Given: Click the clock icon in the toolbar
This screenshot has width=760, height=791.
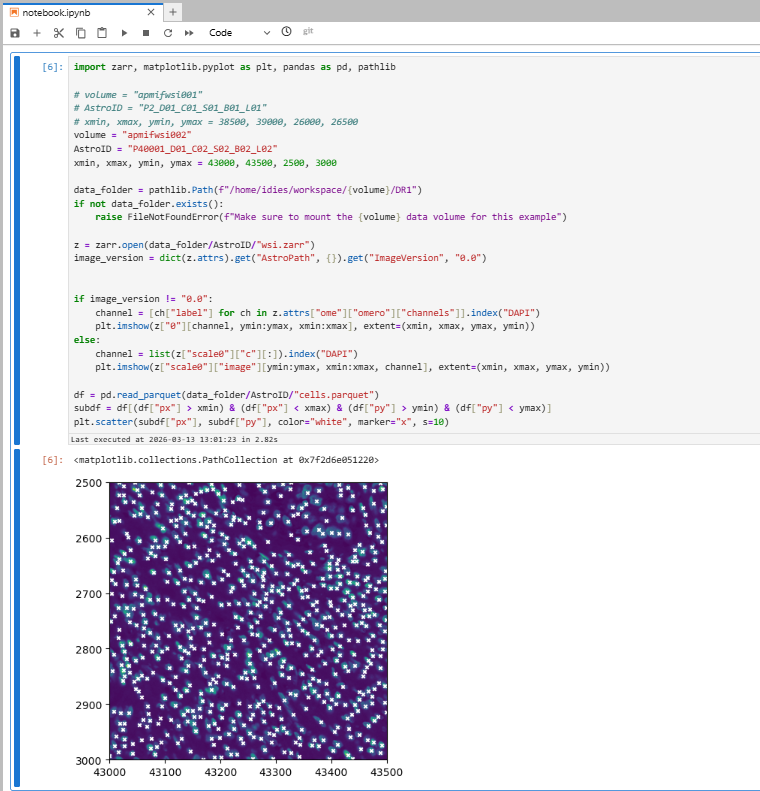Looking at the screenshot, I should 287,32.
